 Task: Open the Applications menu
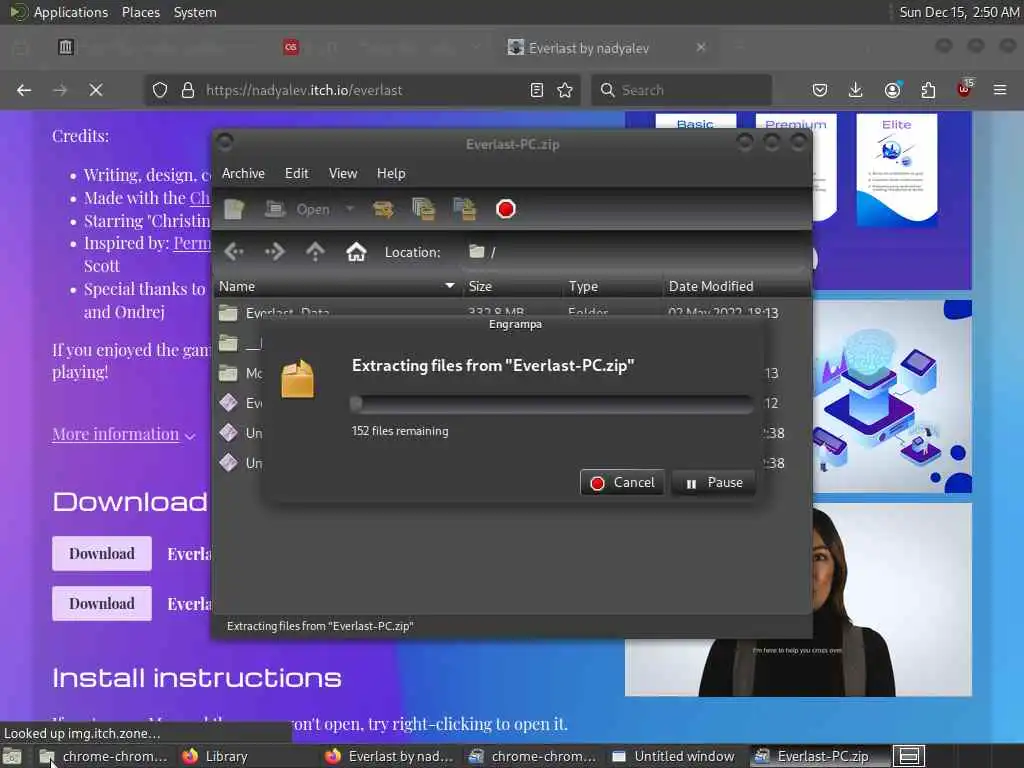[x=71, y=12]
